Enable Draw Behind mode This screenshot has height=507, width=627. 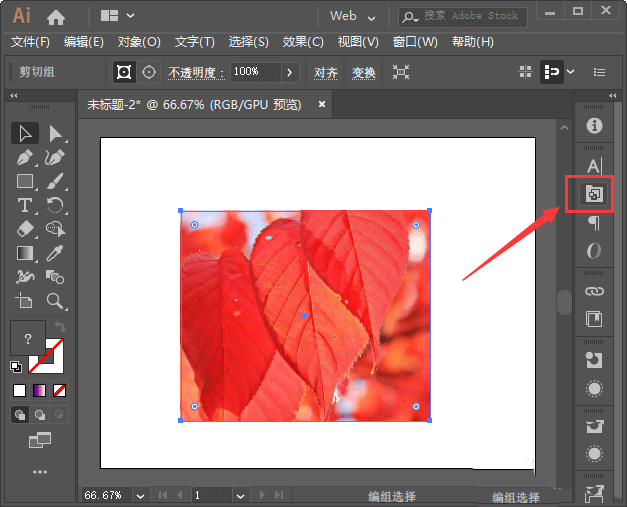point(40,414)
